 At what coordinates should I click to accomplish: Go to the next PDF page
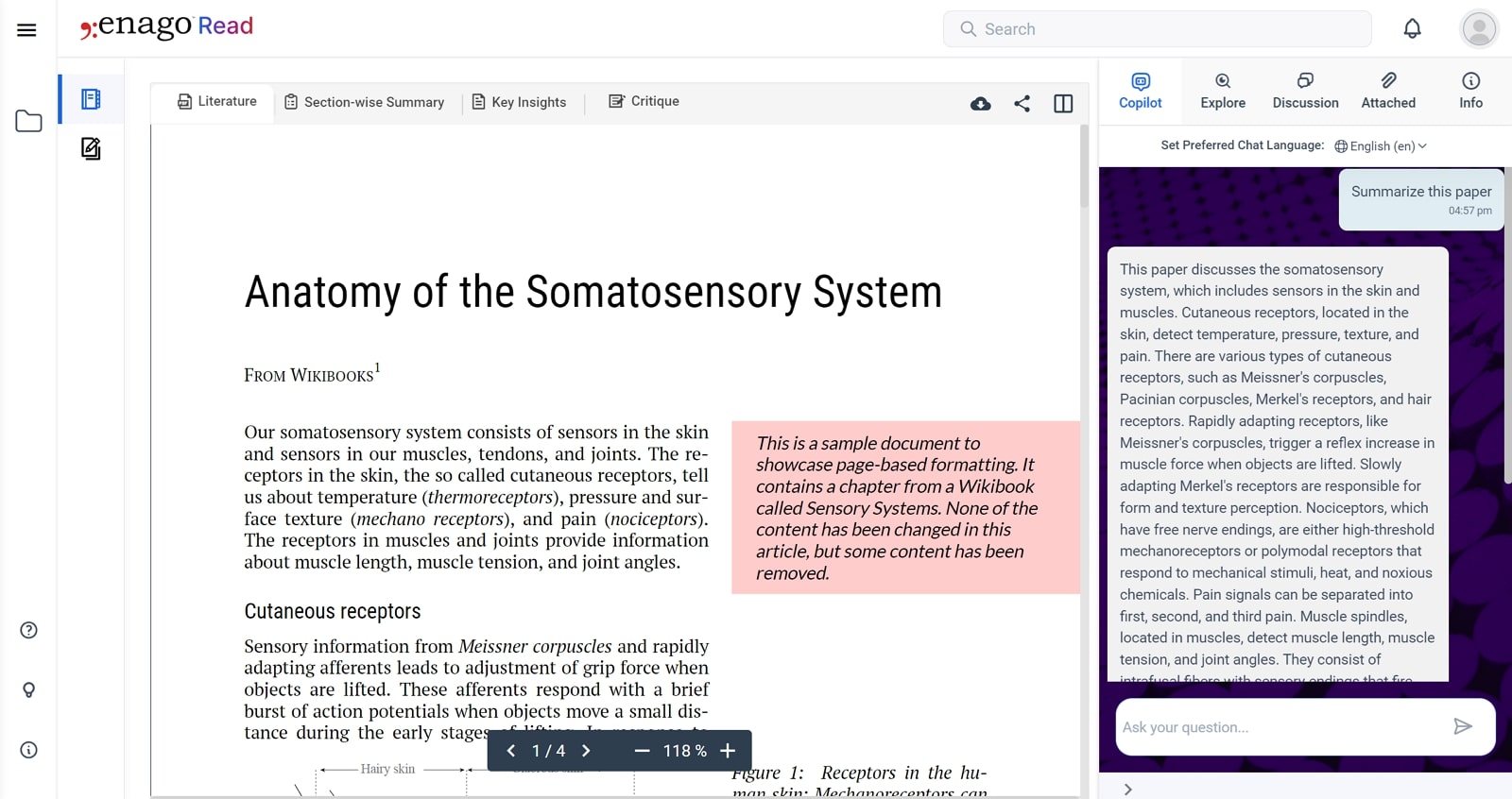586,751
